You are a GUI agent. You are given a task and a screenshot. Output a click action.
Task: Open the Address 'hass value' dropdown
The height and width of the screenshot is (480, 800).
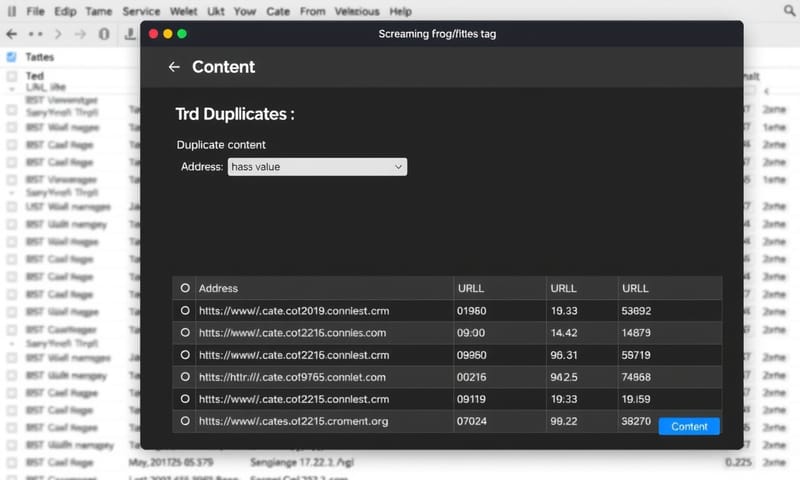click(317, 167)
